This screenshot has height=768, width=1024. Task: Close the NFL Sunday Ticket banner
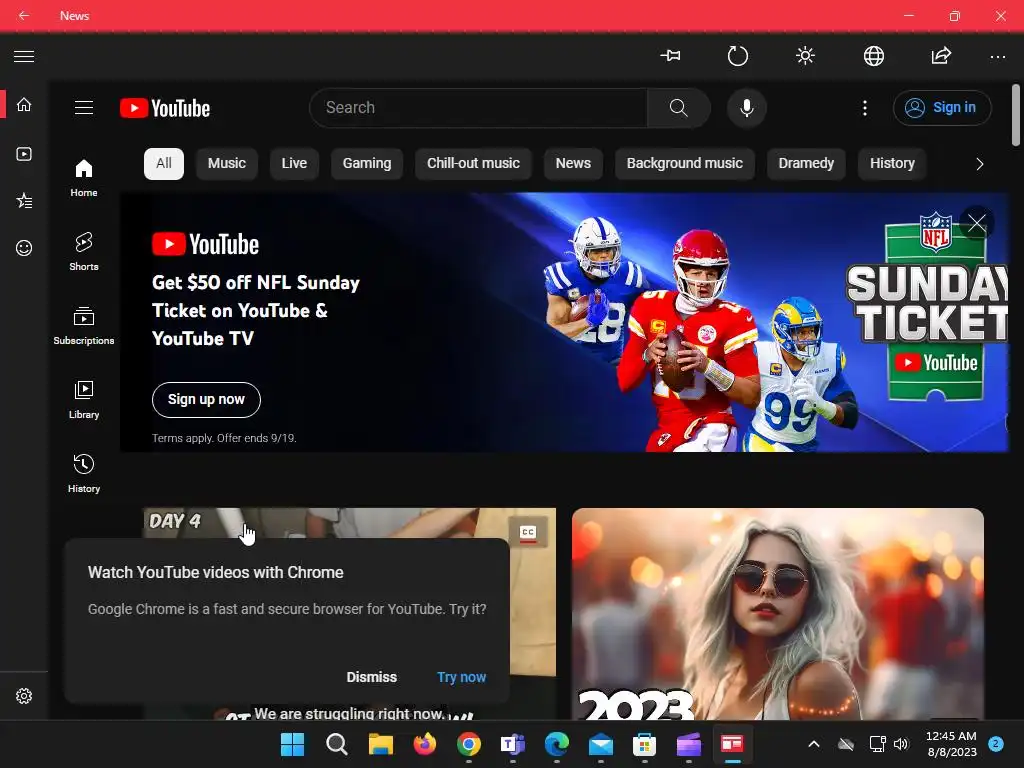[x=977, y=223]
